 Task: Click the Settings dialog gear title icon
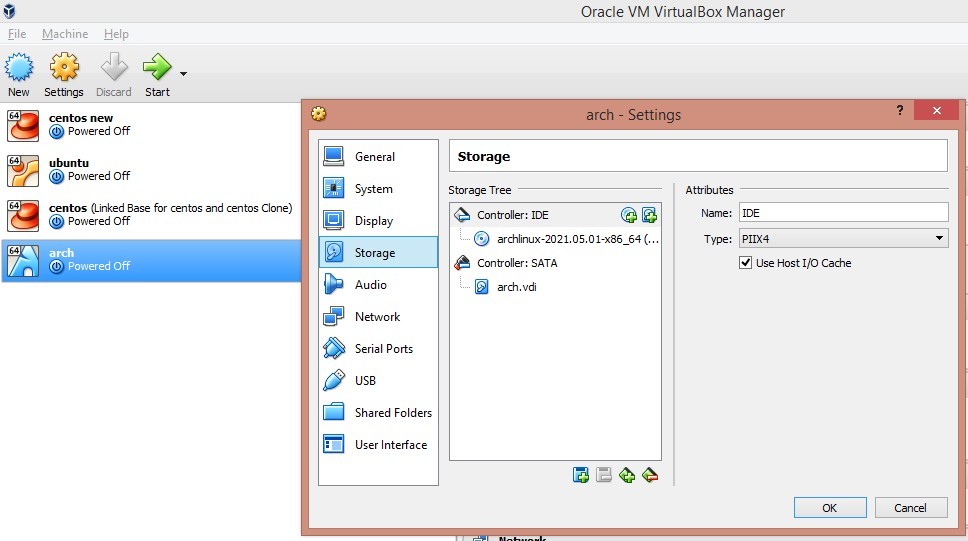tap(319, 114)
